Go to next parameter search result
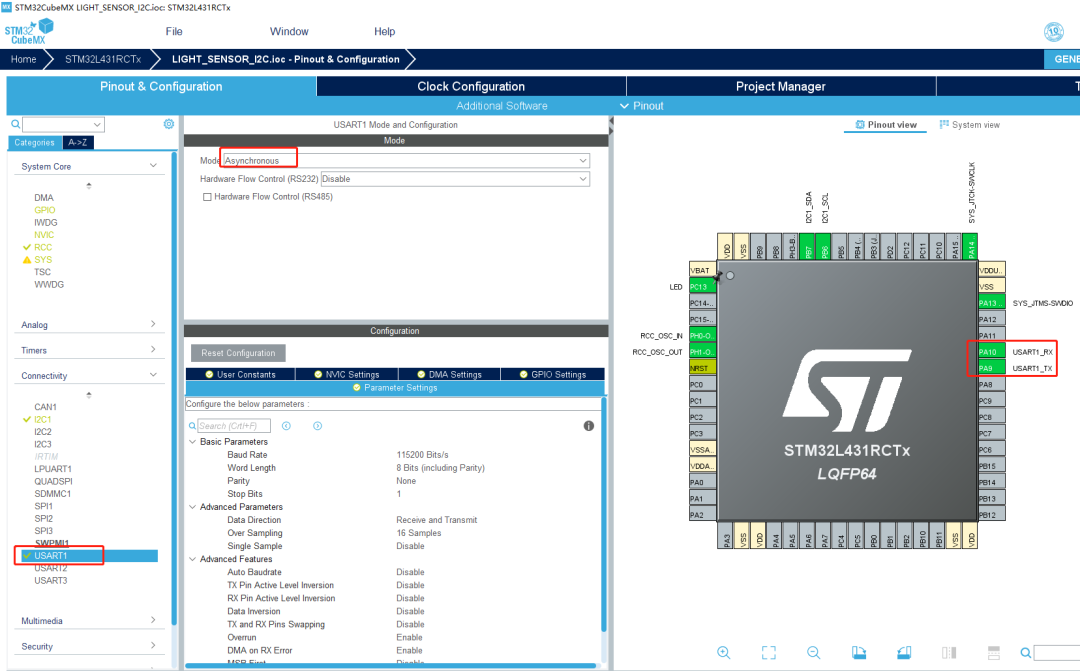 pyautogui.click(x=317, y=426)
